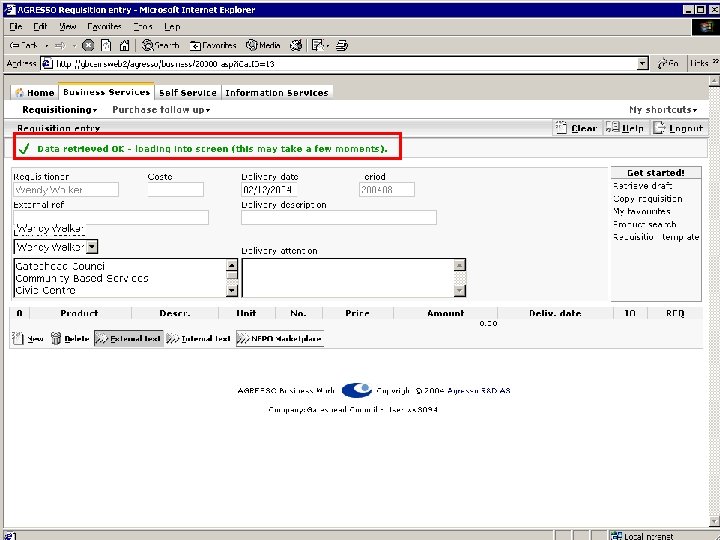Click the Logout button
720x540 pixels.
(678, 128)
